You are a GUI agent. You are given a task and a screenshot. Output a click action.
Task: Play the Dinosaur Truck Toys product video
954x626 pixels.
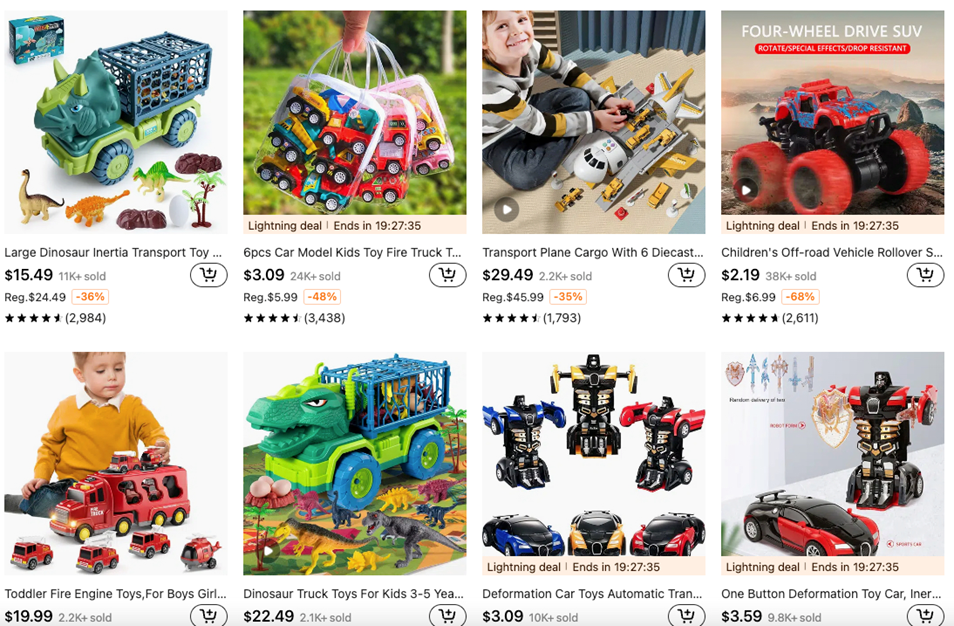[x=268, y=551]
